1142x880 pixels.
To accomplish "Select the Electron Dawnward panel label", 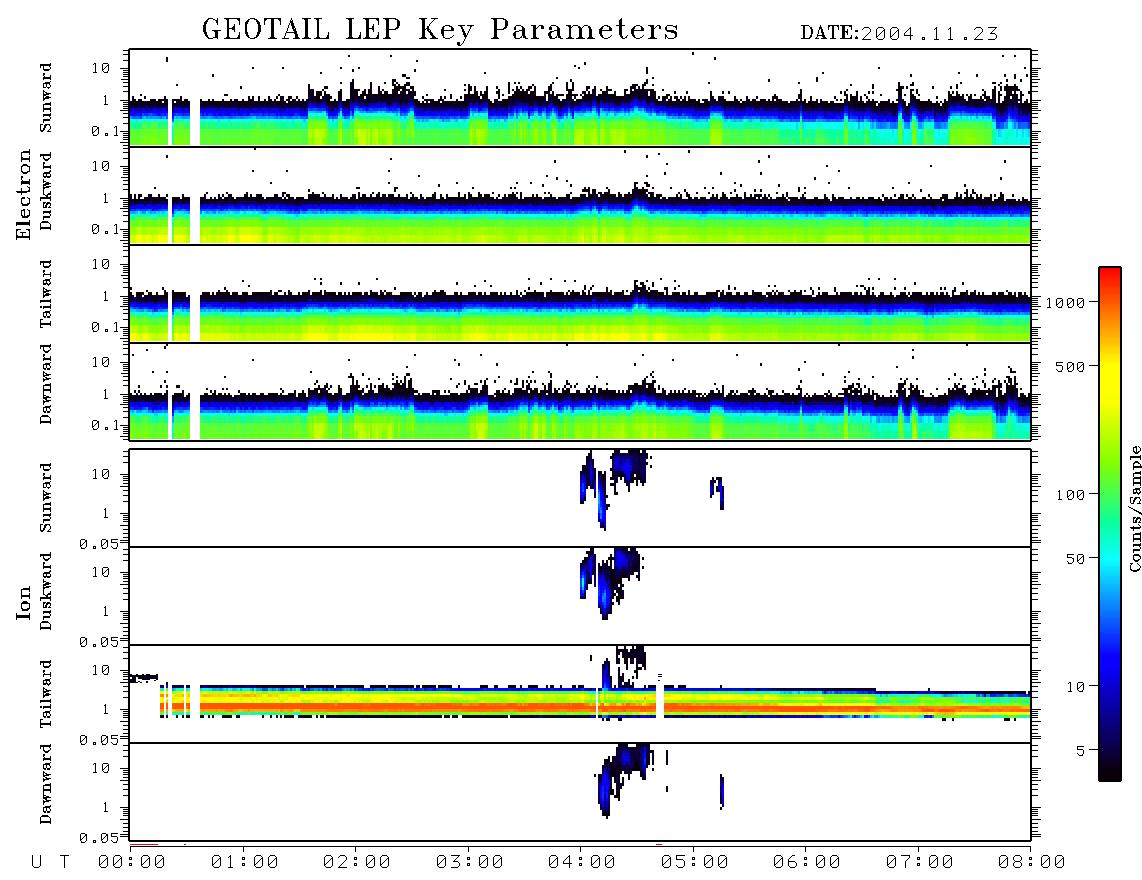I will (46, 384).
